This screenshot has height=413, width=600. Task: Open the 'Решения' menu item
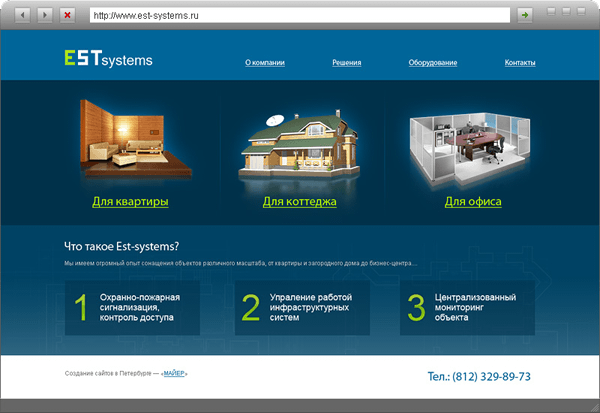click(347, 62)
